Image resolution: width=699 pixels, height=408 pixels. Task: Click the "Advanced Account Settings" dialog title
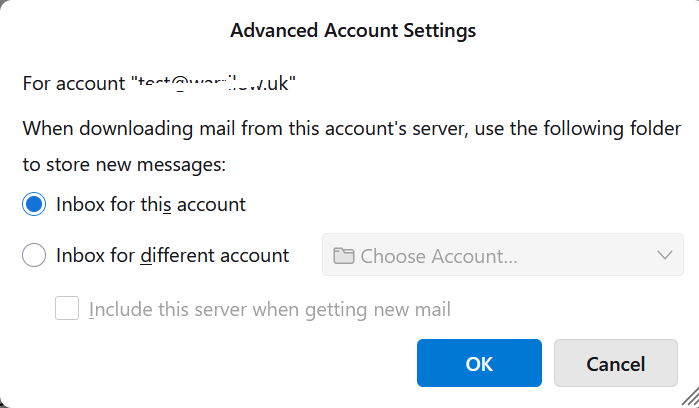[353, 31]
